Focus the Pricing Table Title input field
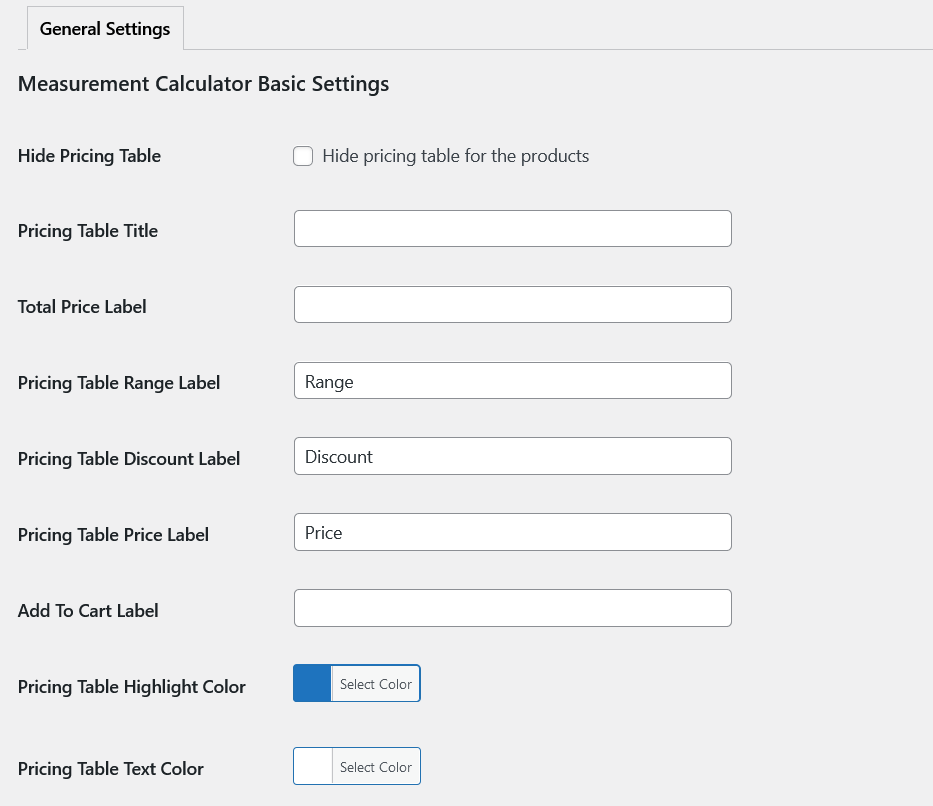Viewport: 933px width, 806px height. pos(512,229)
